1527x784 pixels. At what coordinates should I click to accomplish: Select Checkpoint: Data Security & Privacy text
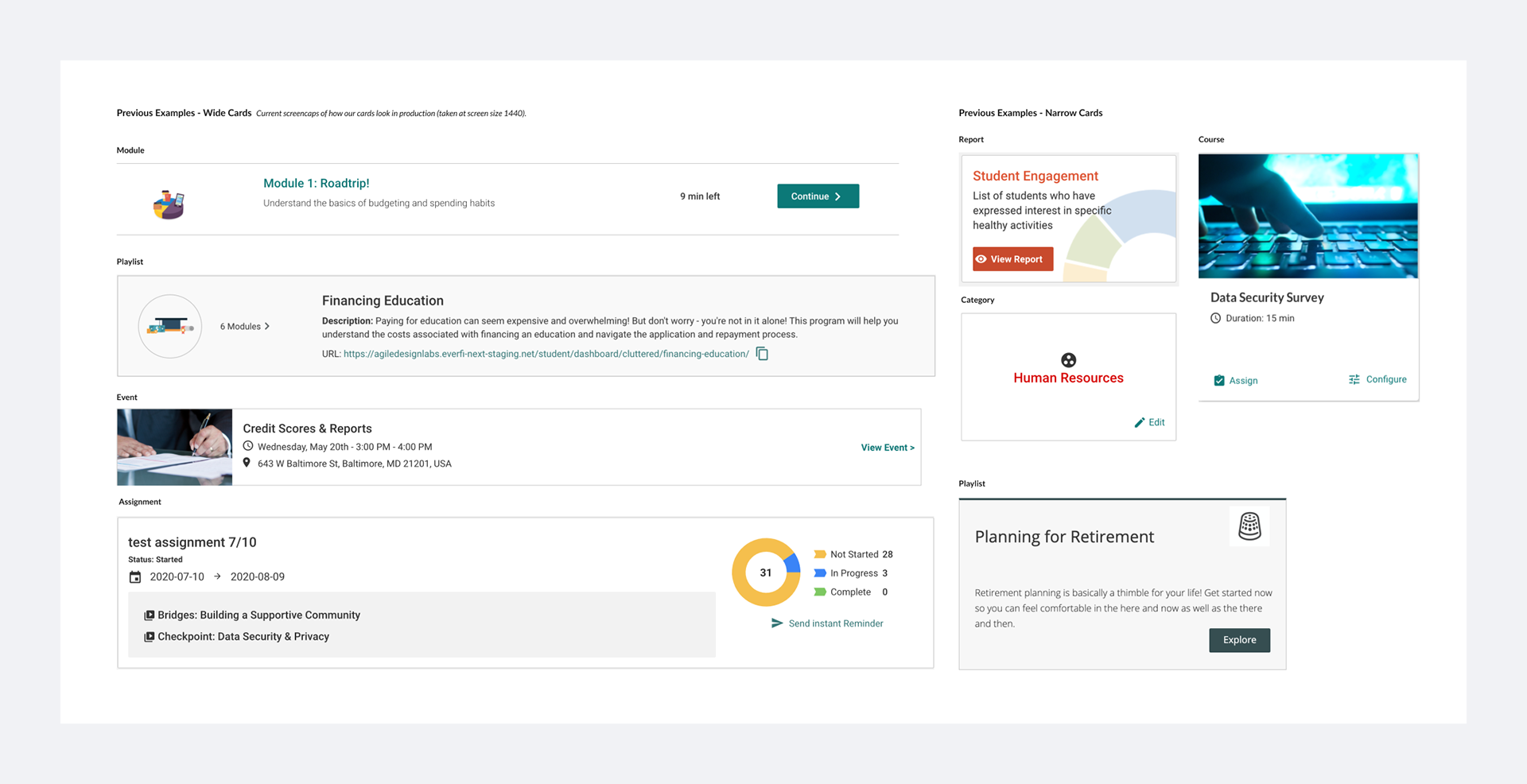coord(243,636)
